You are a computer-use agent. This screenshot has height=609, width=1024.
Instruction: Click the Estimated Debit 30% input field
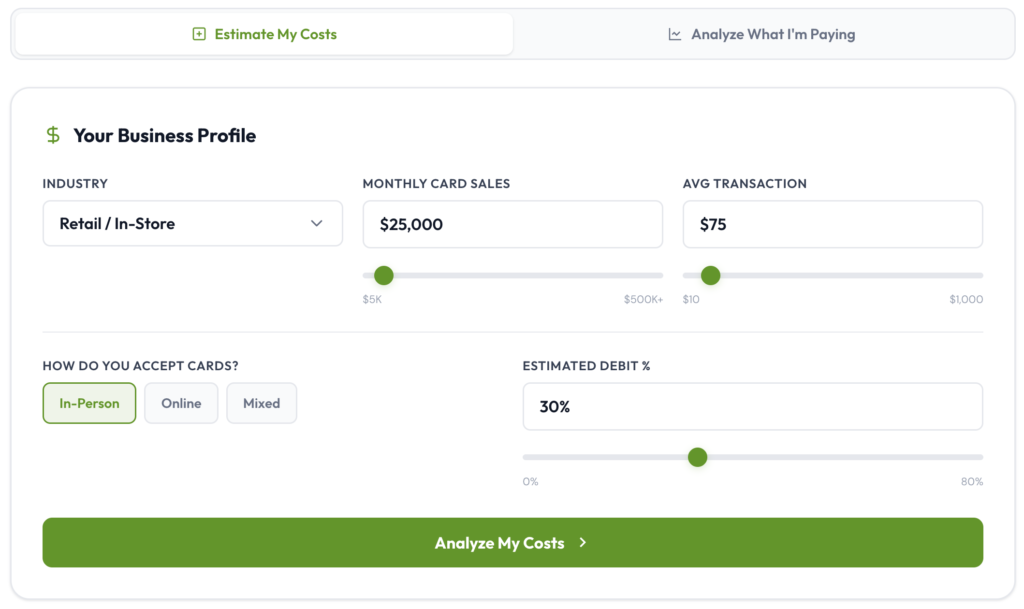point(752,407)
